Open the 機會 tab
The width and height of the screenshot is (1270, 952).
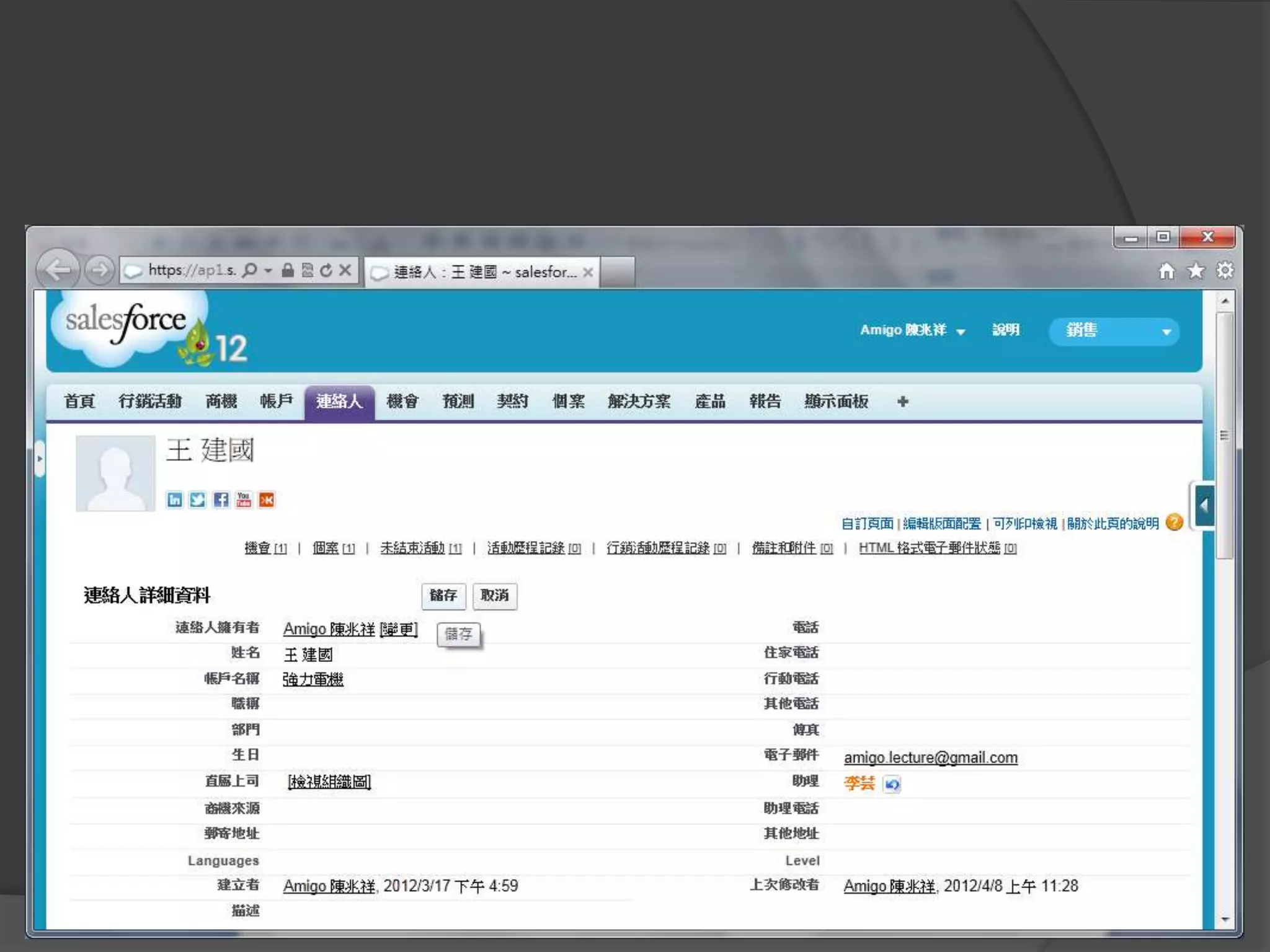pyautogui.click(x=402, y=402)
